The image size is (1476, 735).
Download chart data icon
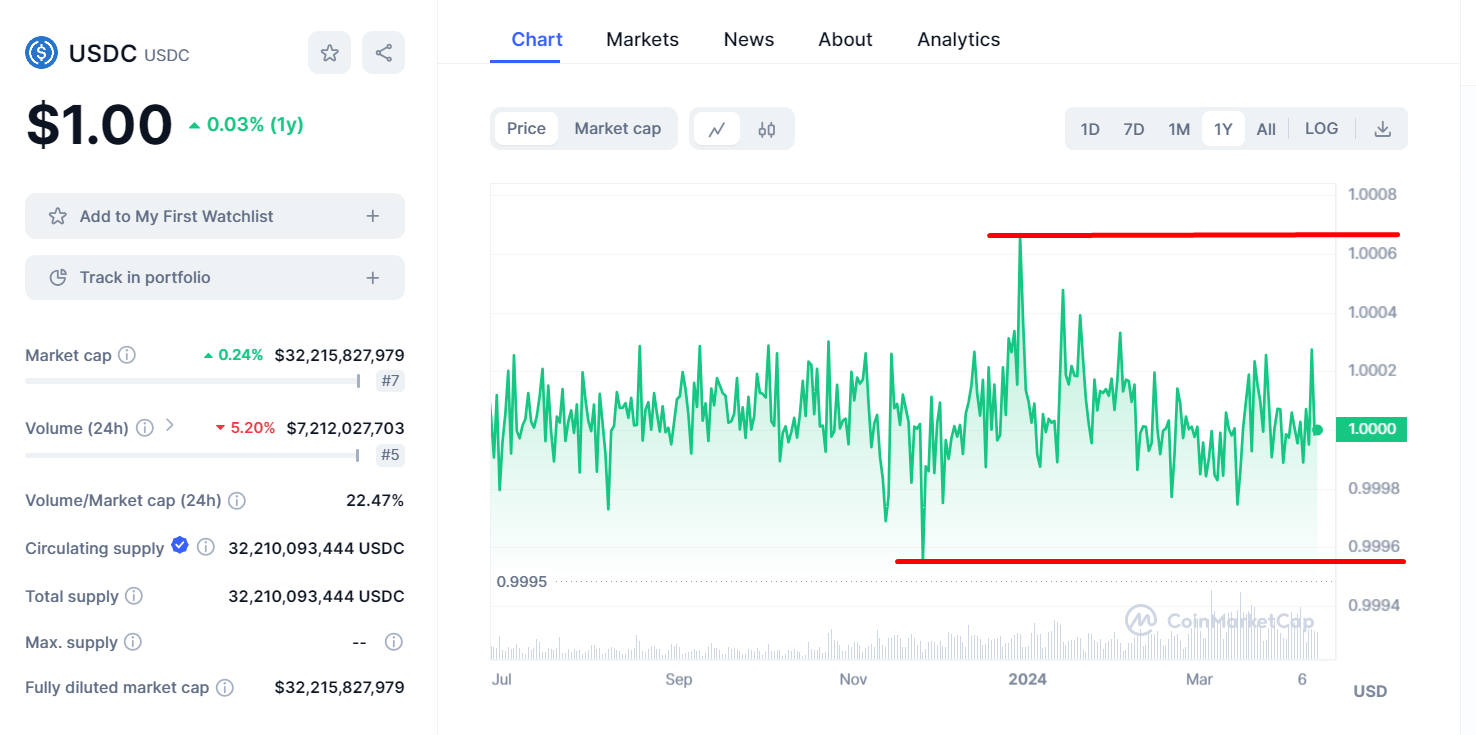1382,129
